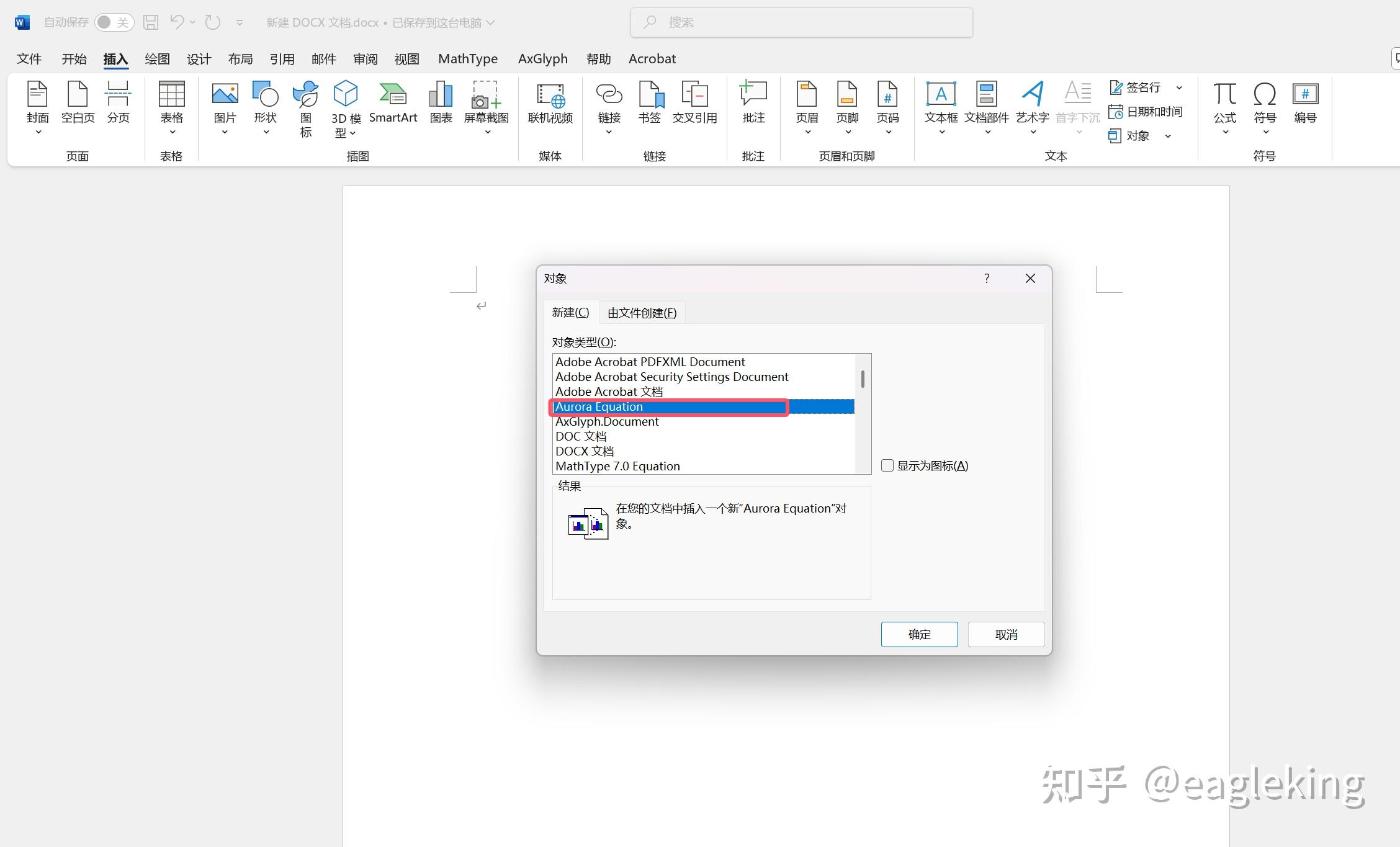Switch to the 审阅 ribbon tab
This screenshot has height=847, width=1400.
coord(365,59)
